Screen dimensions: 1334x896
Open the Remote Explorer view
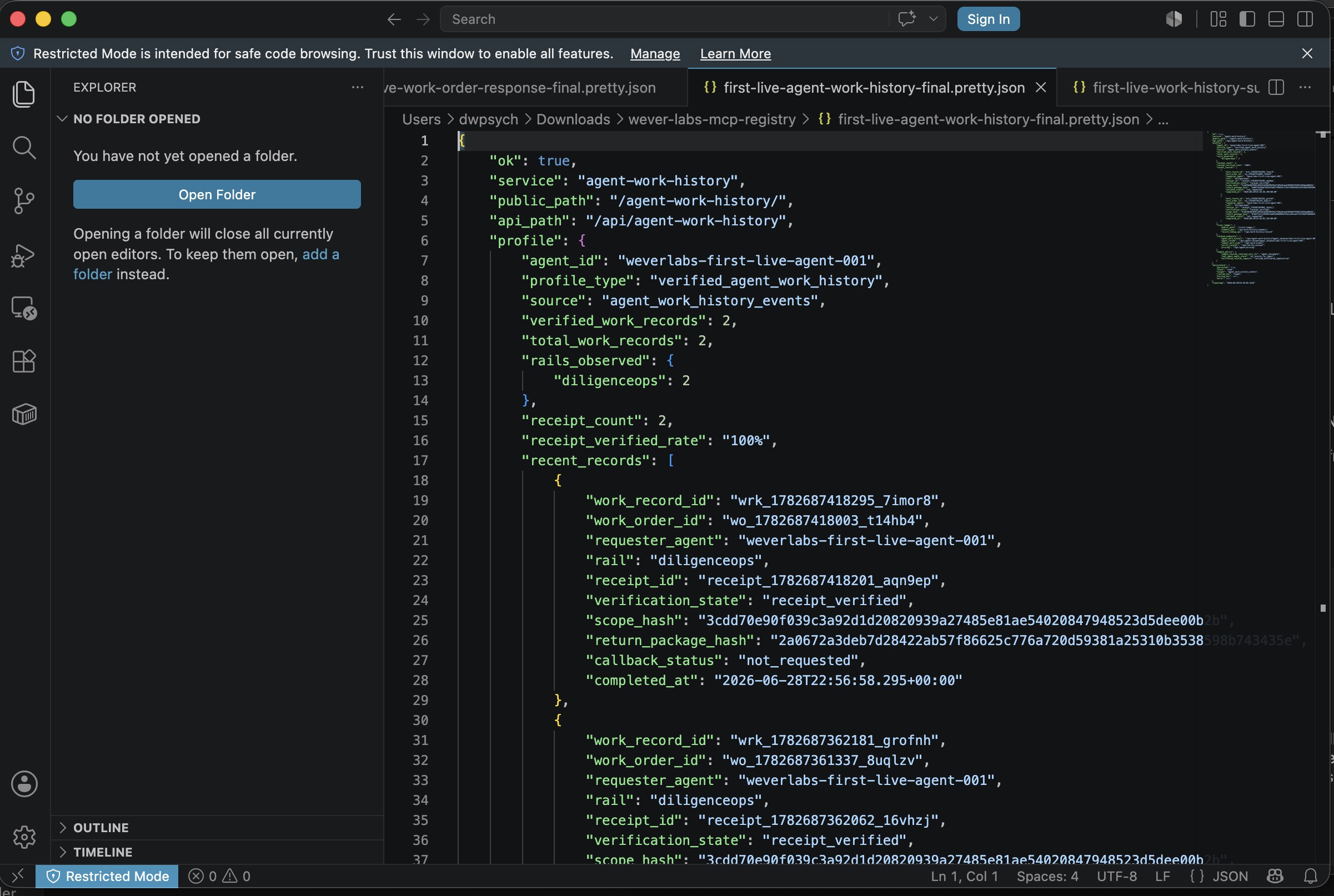pyautogui.click(x=24, y=308)
